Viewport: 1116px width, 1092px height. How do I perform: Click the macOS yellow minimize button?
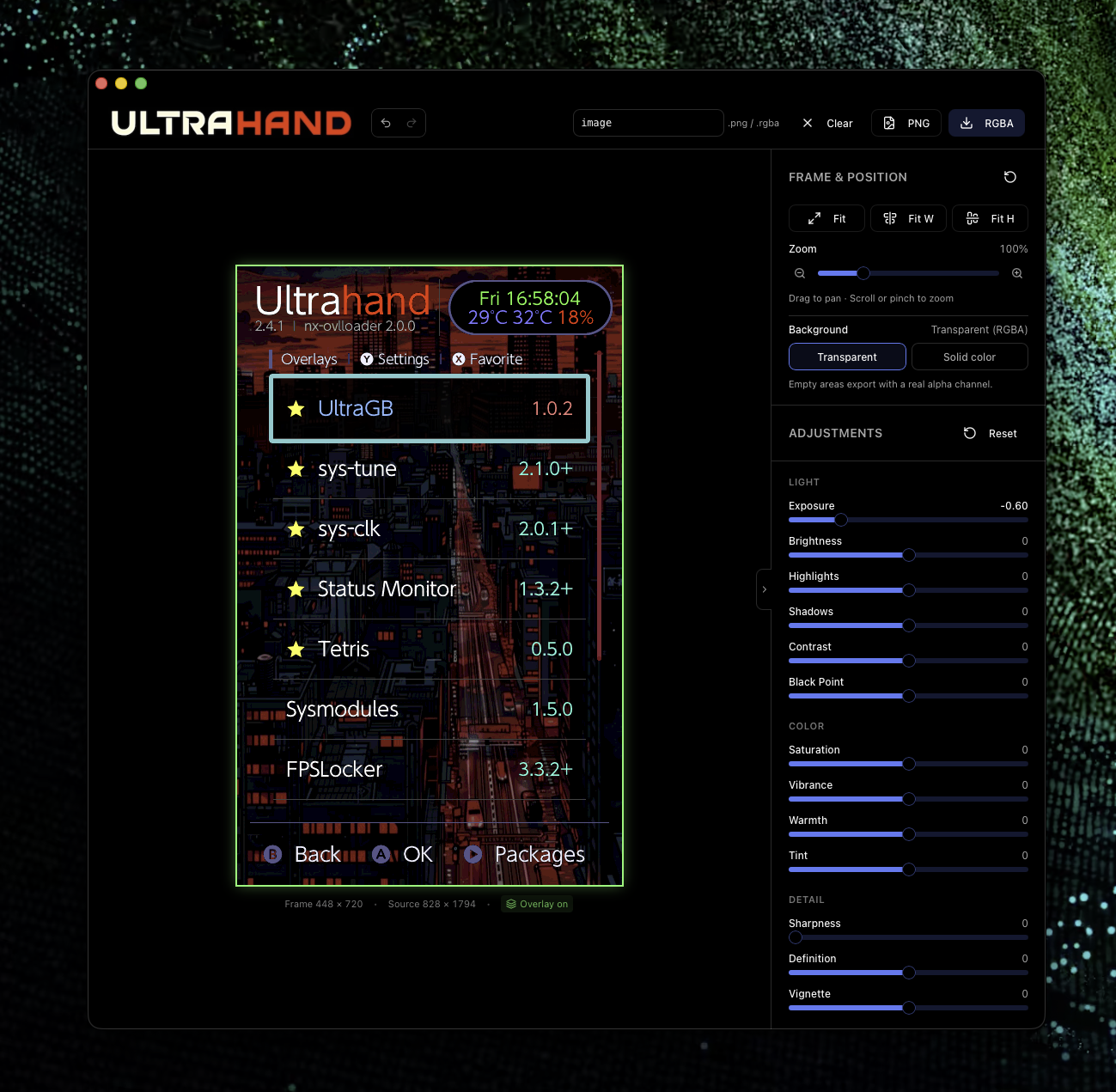121,83
